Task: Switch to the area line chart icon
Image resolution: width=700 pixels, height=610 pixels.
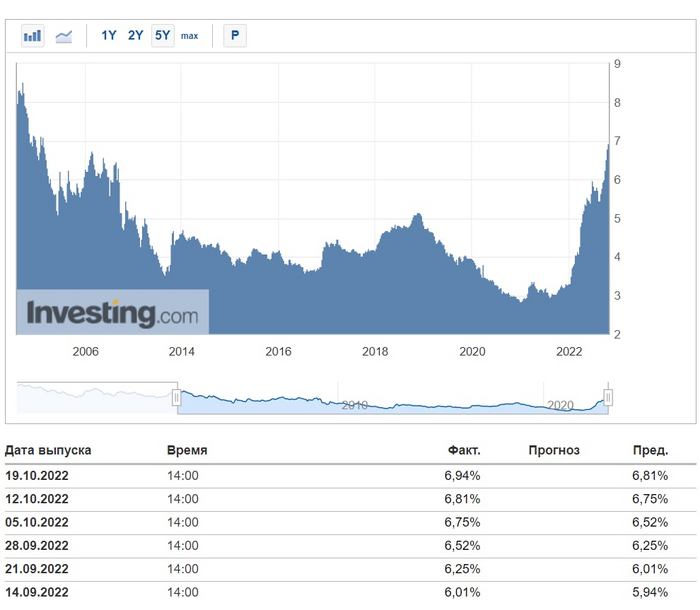Action: pos(64,36)
